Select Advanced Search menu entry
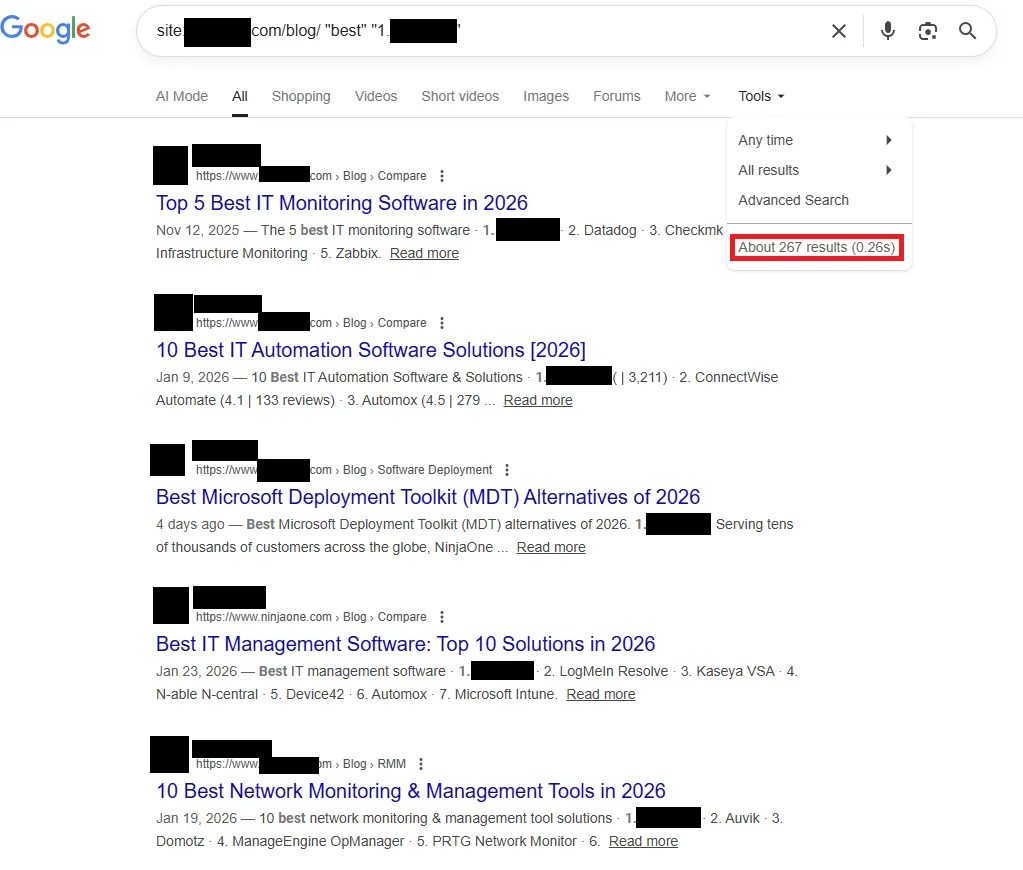 [x=793, y=200]
